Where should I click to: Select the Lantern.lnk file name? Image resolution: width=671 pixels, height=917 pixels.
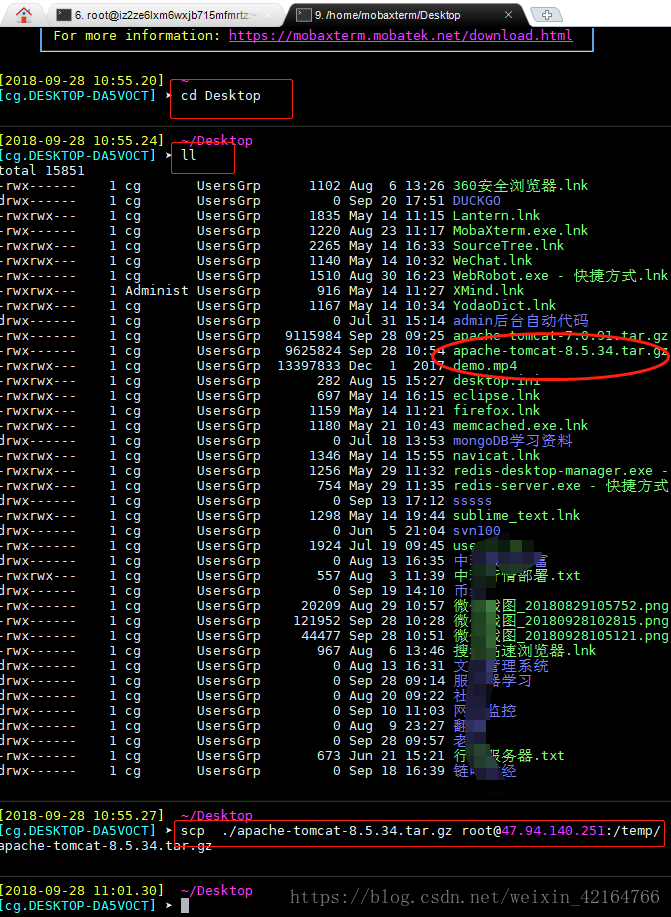coord(496,215)
